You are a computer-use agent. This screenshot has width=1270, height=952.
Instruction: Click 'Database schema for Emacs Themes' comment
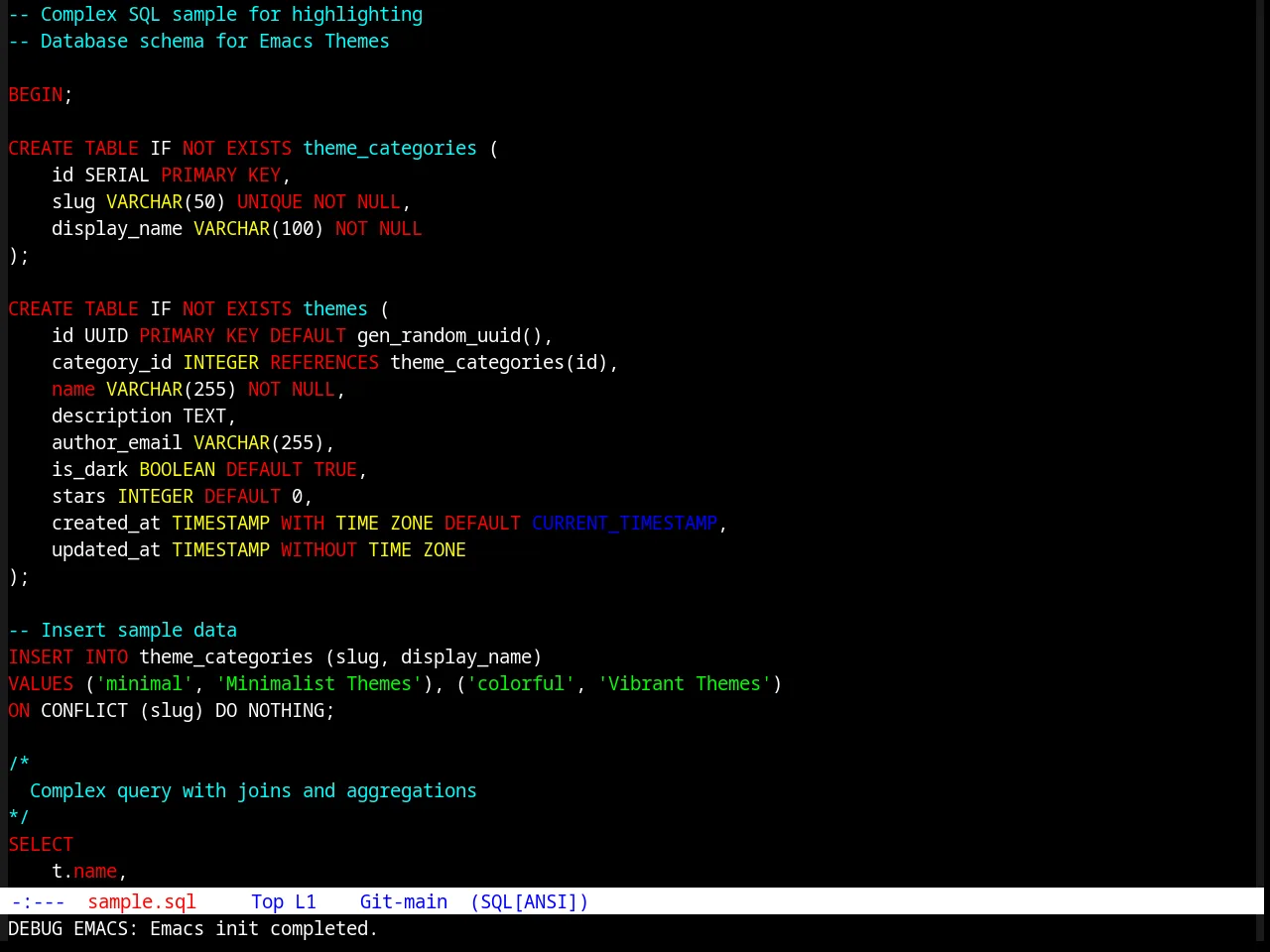pos(198,41)
